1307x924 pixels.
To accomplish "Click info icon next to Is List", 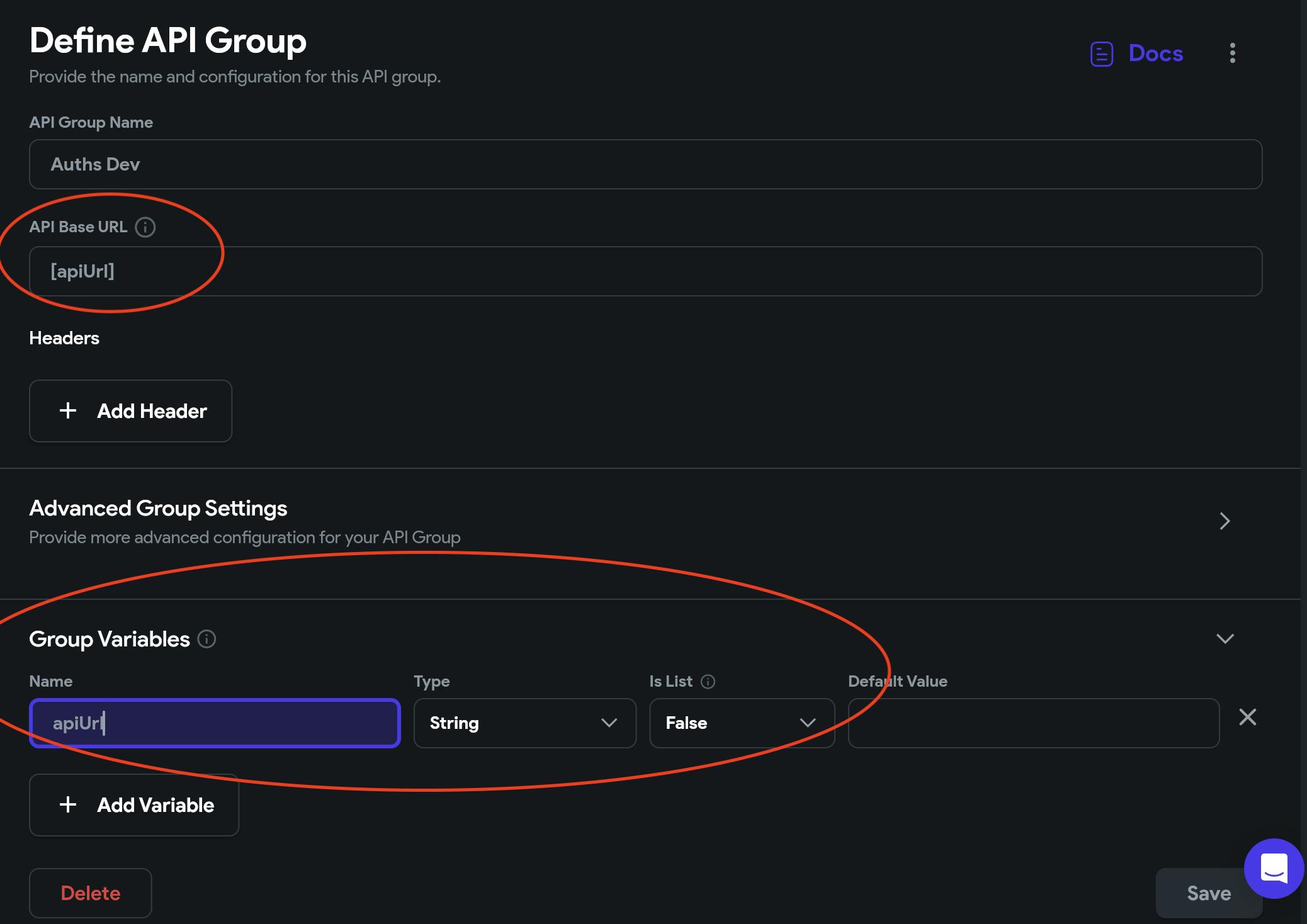I will pyautogui.click(x=708, y=682).
